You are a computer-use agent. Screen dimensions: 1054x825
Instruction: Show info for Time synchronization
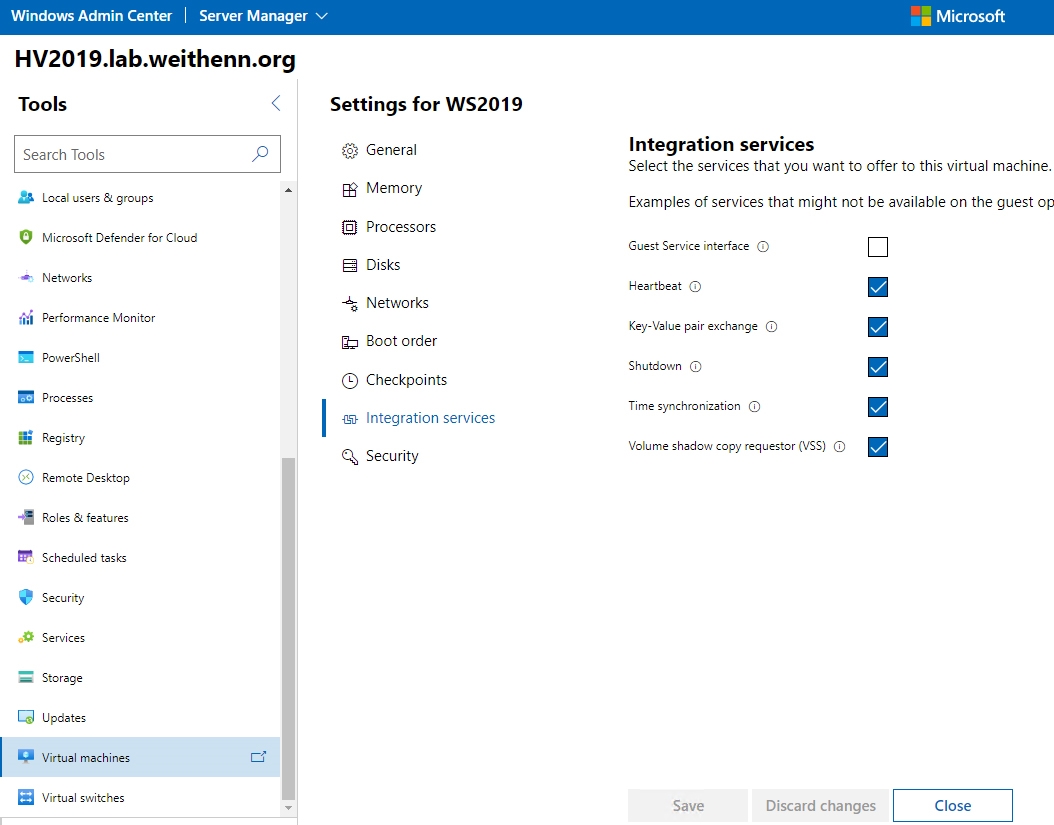point(755,406)
